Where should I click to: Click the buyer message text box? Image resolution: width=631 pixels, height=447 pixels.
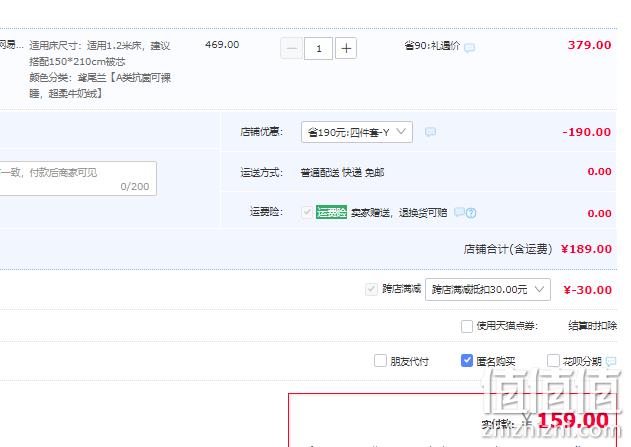[x=76, y=179]
